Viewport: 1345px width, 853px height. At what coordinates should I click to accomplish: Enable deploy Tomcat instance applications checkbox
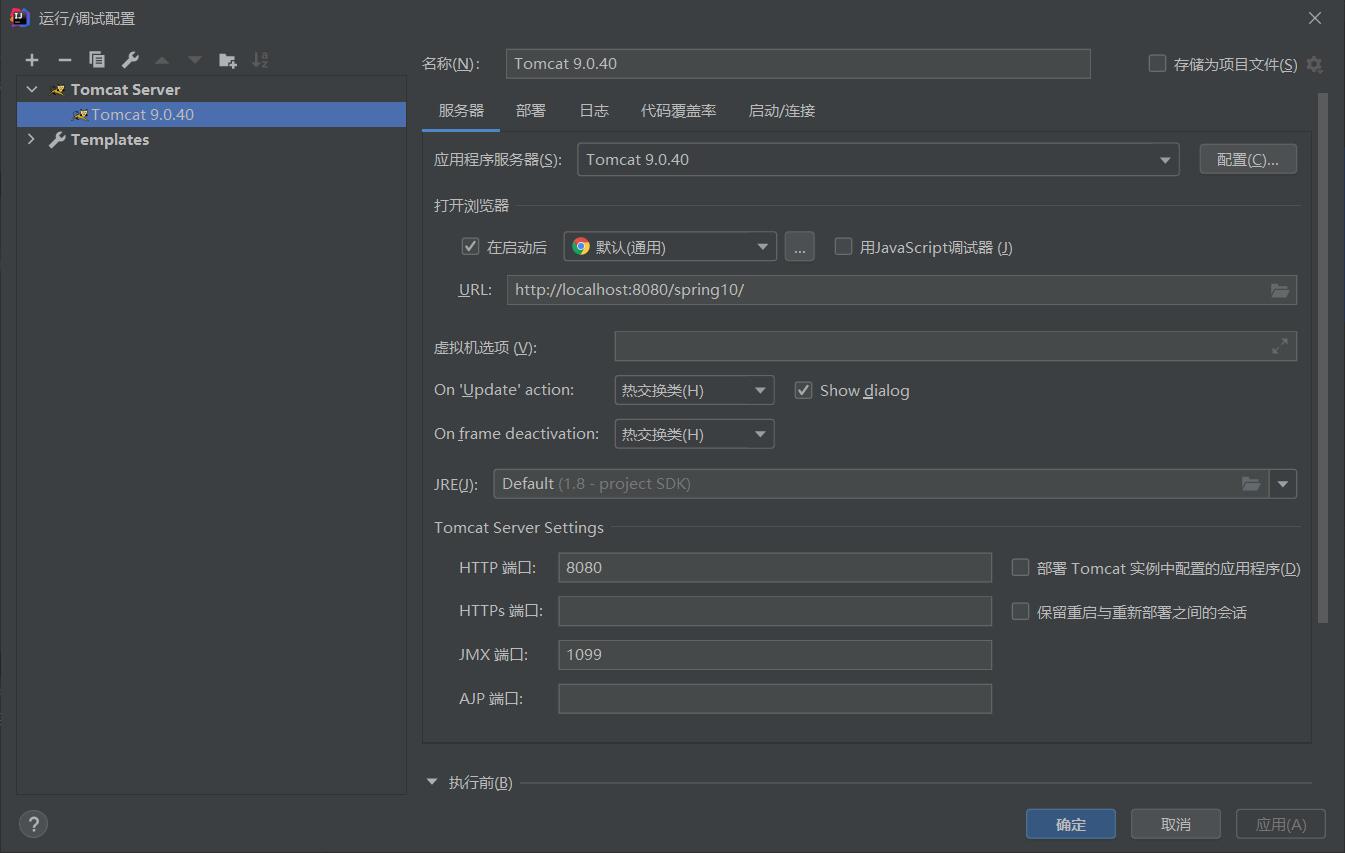[1020, 567]
